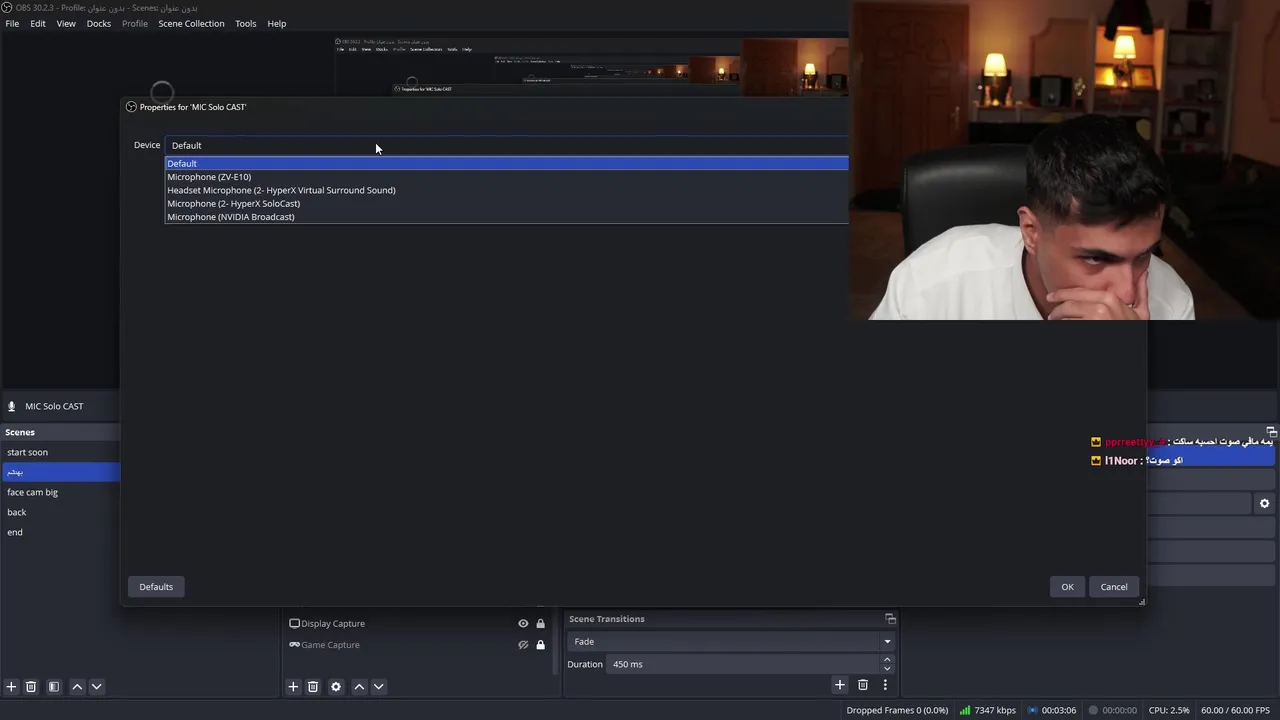
Task: Choose Microphone (NVIDIA Broadcast) device
Action: (x=506, y=217)
